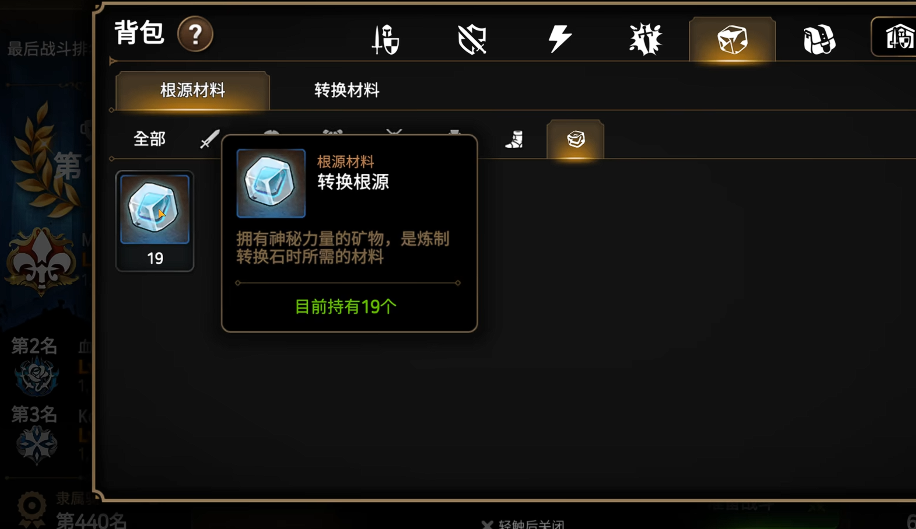Open the help question mark button
The image size is (916, 529).
pyautogui.click(x=195, y=34)
